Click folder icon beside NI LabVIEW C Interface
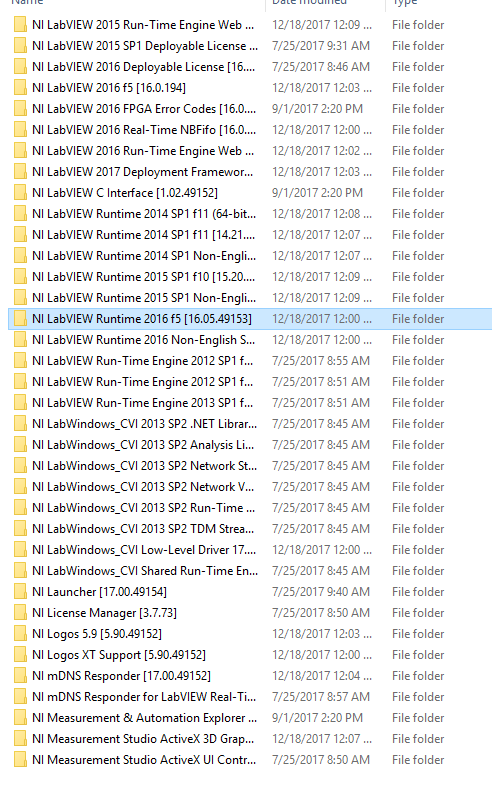The width and height of the screenshot is (492, 786). point(20,193)
